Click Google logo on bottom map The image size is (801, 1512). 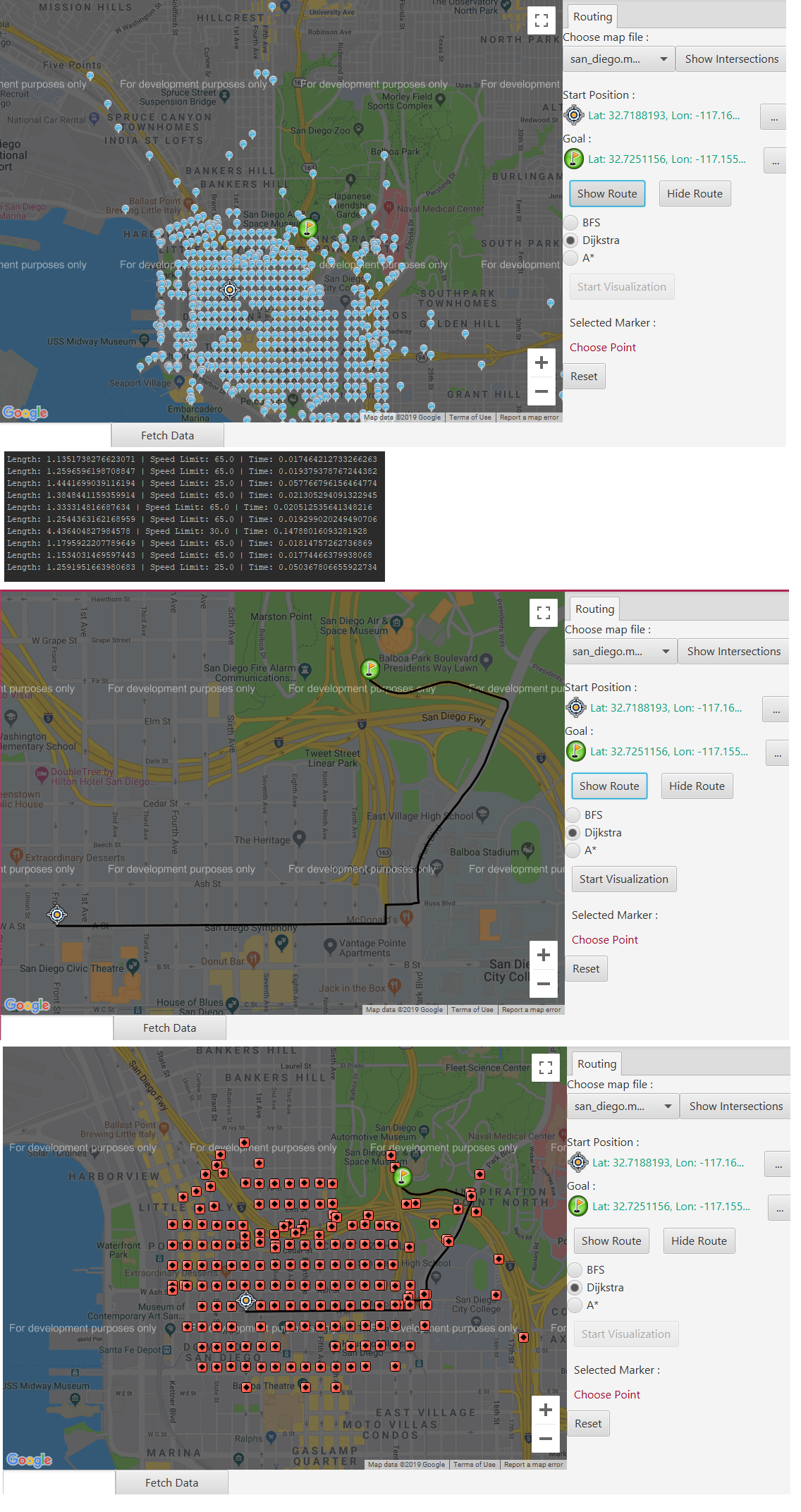[x=30, y=1460]
